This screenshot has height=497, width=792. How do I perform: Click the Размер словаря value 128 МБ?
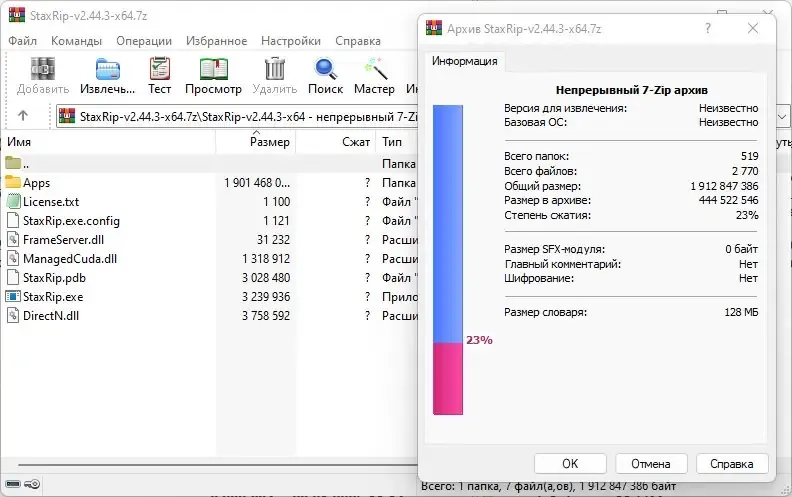point(741,312)
